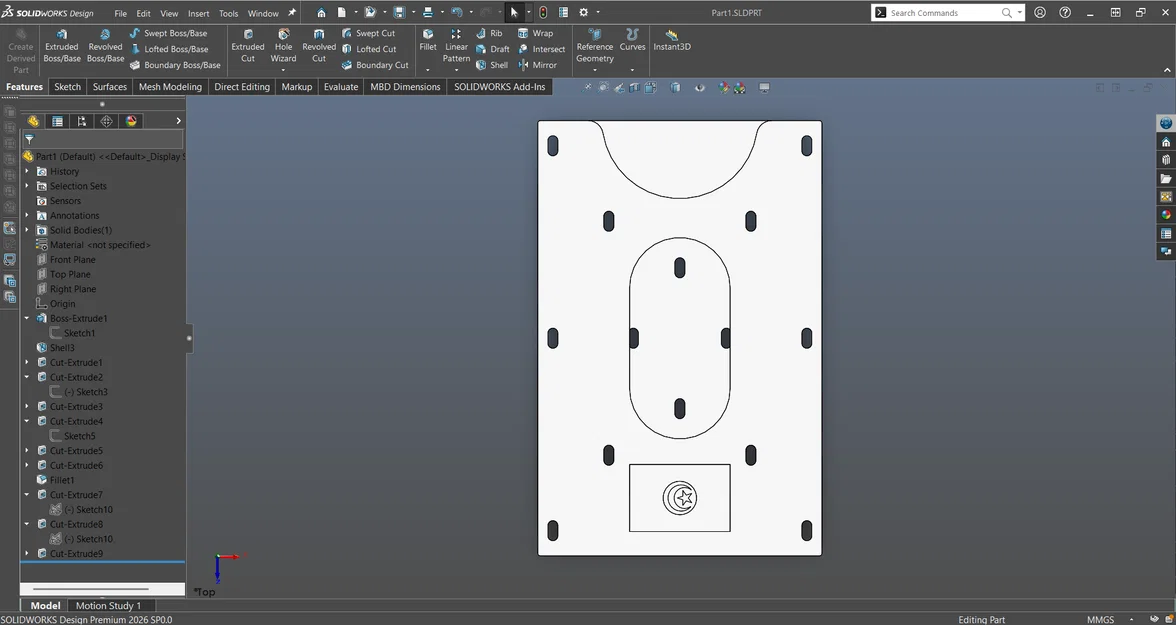1176x625 pixels.
Task: Toggle Instant3D mode
Action: 671,40
